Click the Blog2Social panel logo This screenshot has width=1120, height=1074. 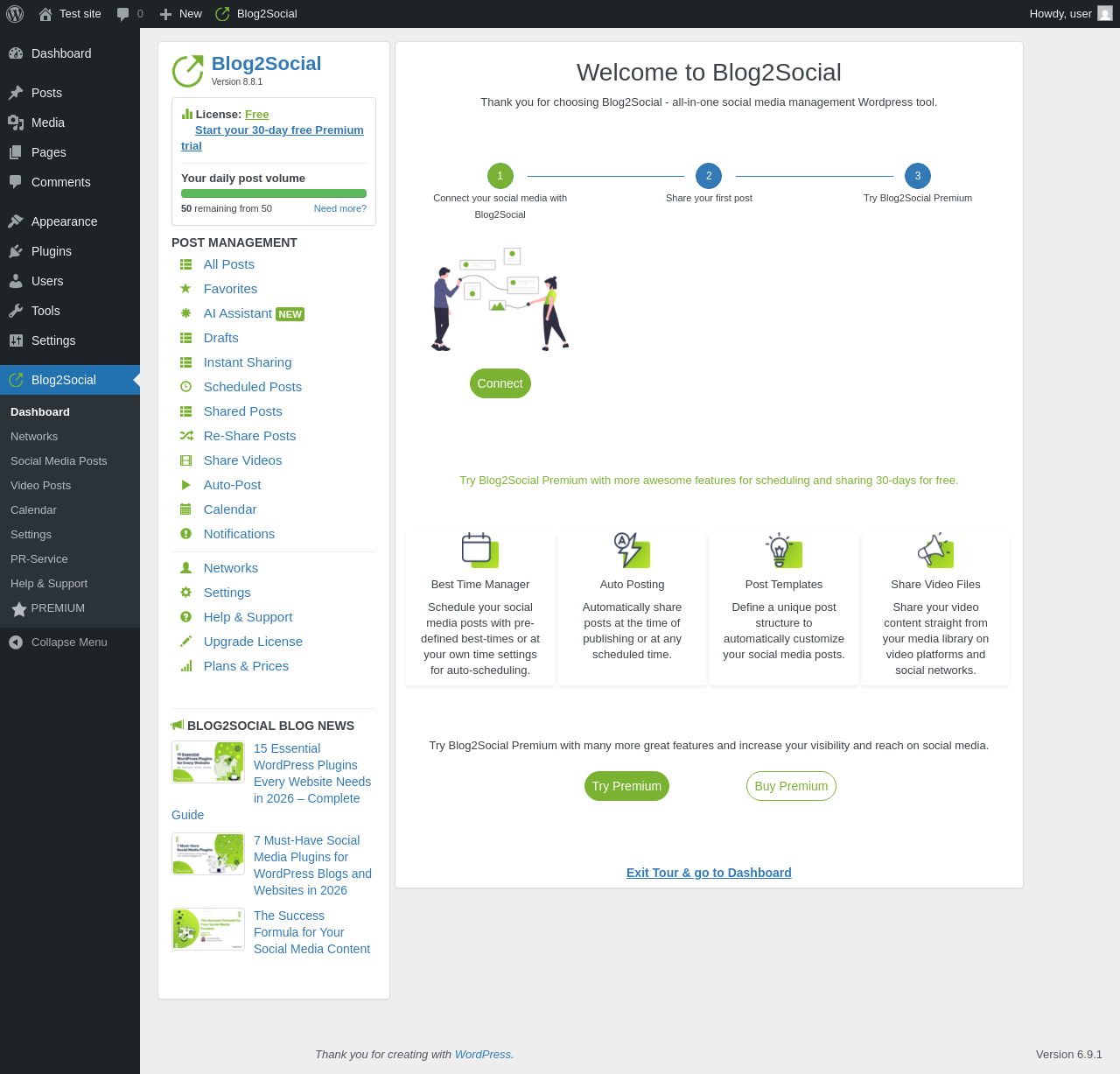pyautogui.click(x=188, y=72)
